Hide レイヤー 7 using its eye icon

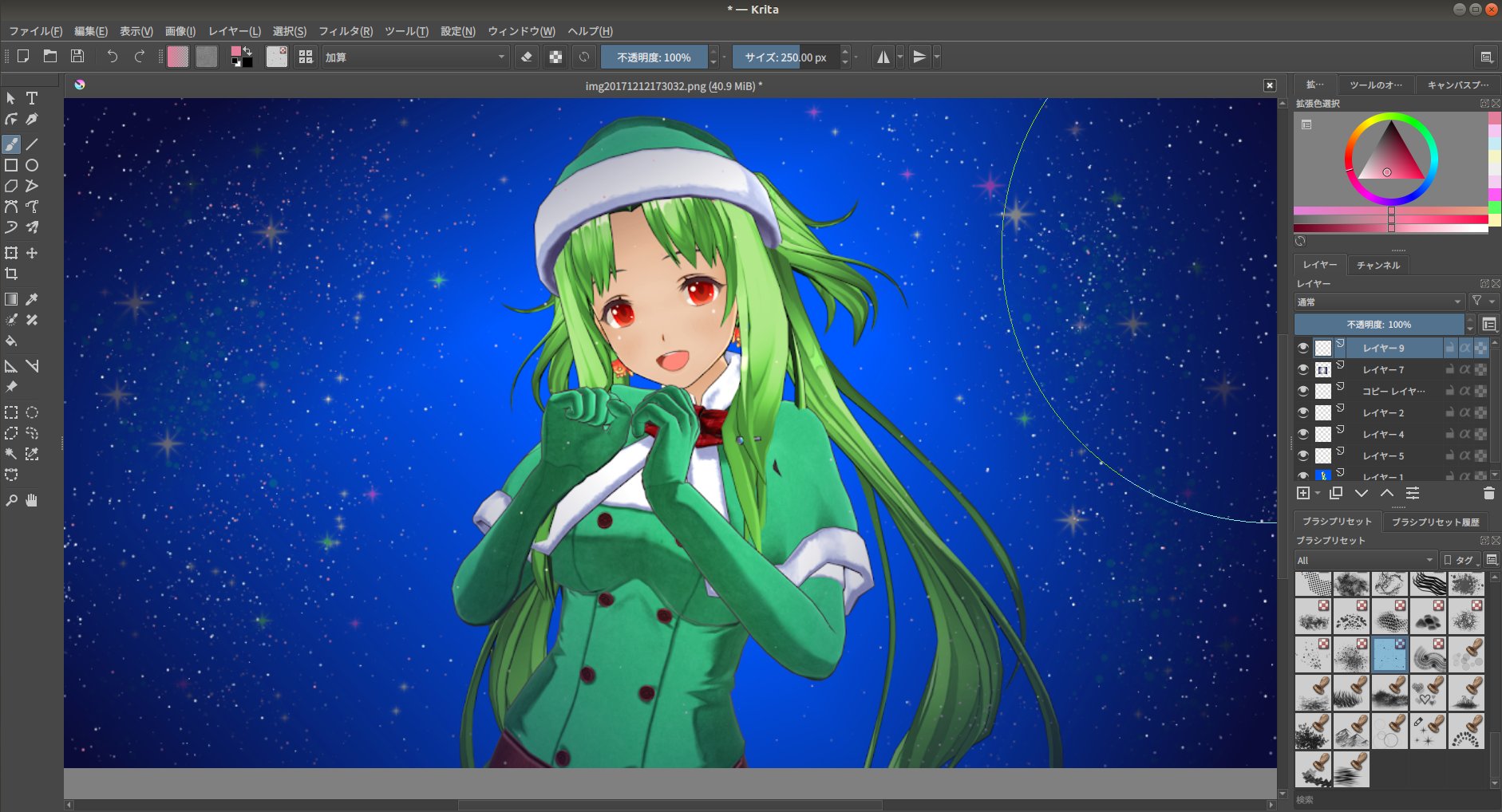pos(1303,369)
